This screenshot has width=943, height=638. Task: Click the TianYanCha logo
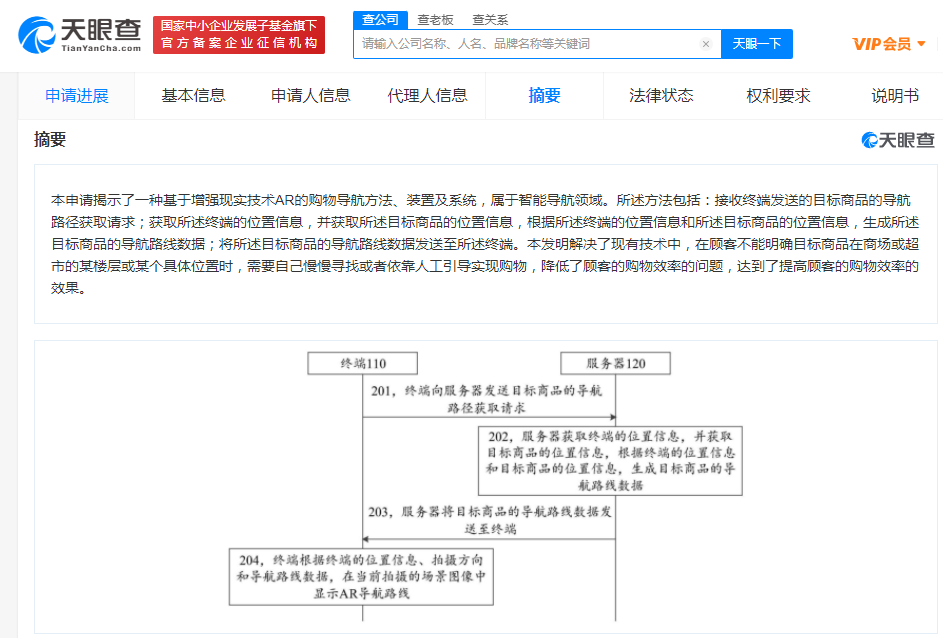coord(80,35)
